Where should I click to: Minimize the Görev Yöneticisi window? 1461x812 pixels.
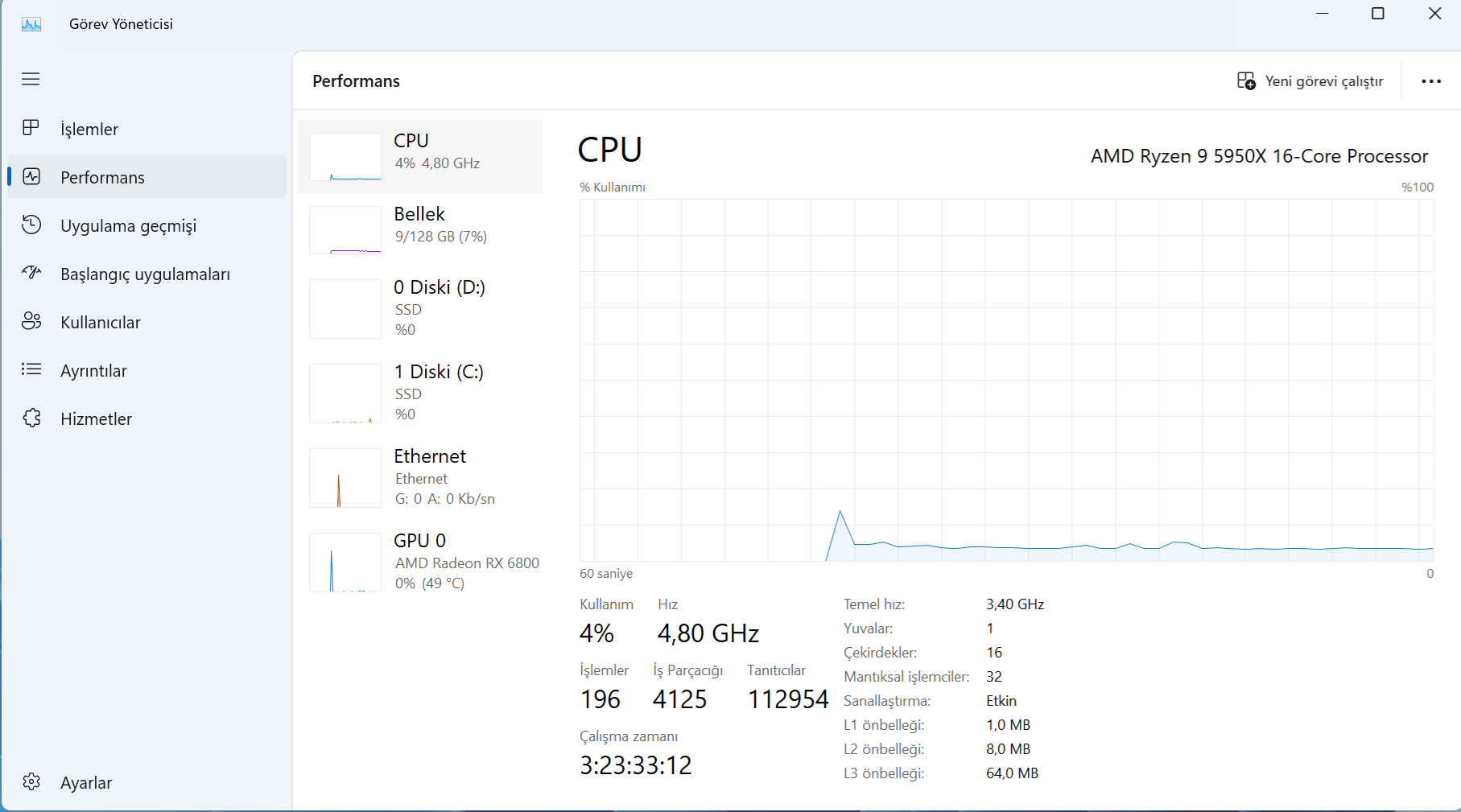[x=1323, y=14]
